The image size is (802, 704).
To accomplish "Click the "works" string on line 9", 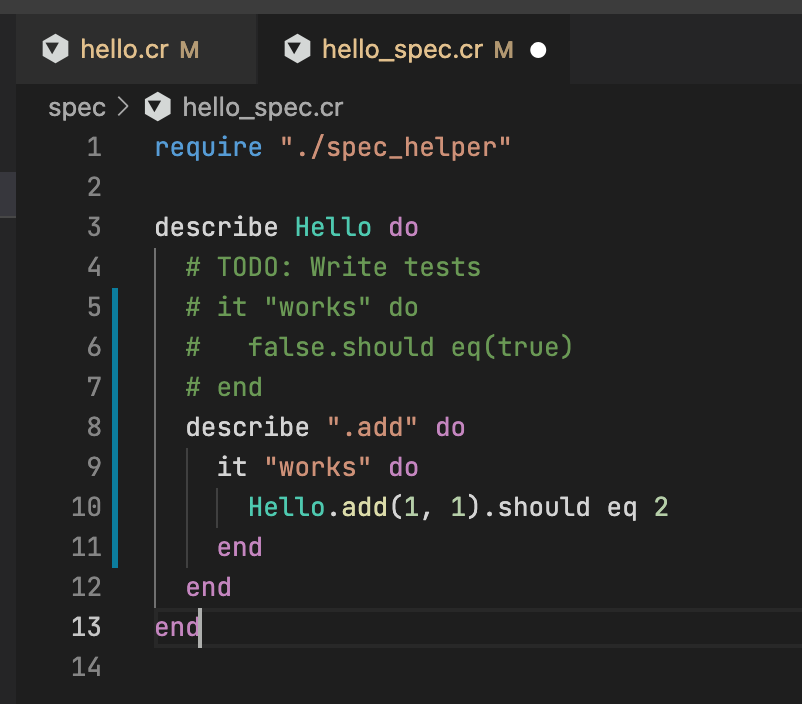I will 318,467.
